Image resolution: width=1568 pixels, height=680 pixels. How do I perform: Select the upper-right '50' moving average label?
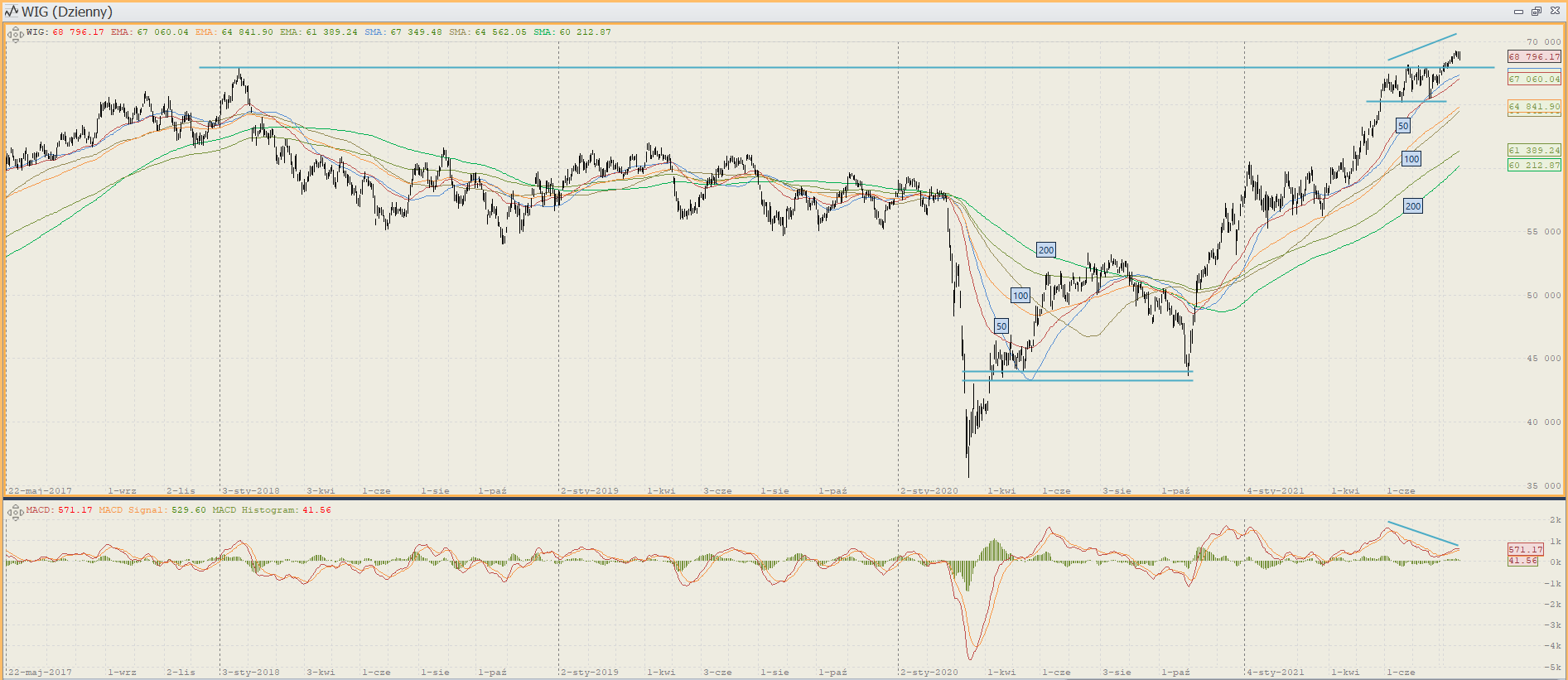pyautogui.click(x=1402, y=126)
